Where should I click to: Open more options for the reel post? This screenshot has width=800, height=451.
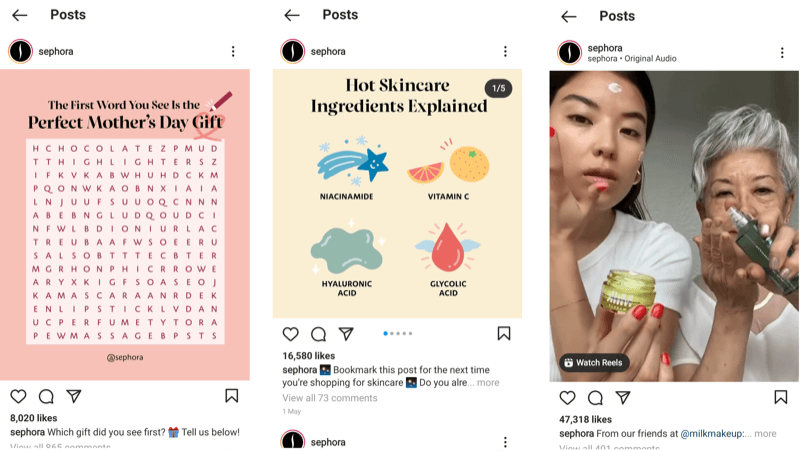(x=782, y=53)
